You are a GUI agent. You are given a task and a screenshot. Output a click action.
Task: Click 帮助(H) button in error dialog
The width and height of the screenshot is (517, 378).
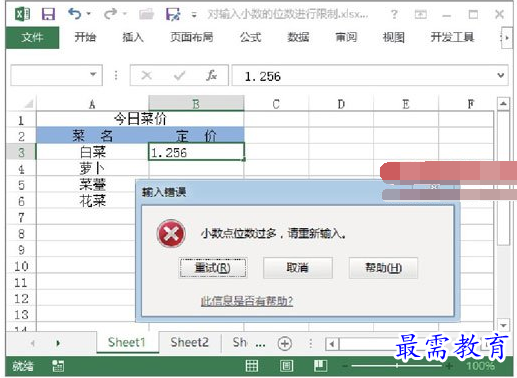click(383, 268)
